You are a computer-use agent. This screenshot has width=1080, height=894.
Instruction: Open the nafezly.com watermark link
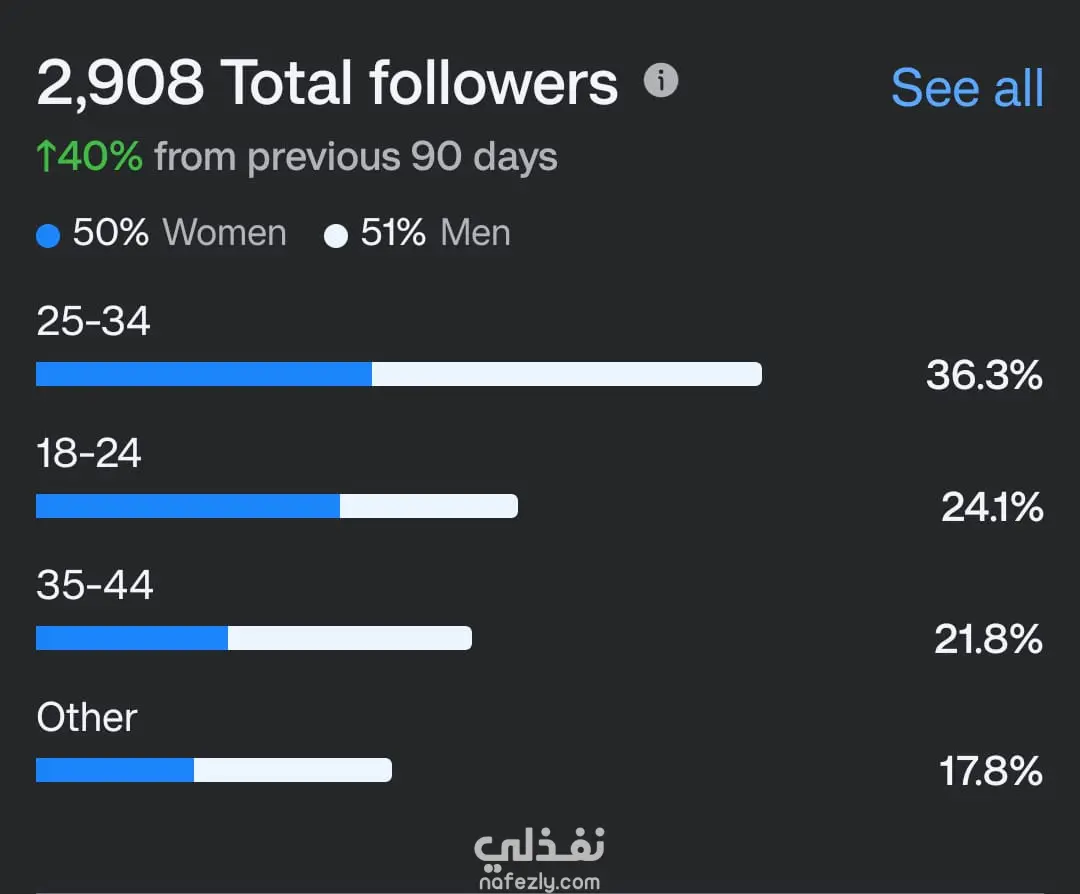539,881
